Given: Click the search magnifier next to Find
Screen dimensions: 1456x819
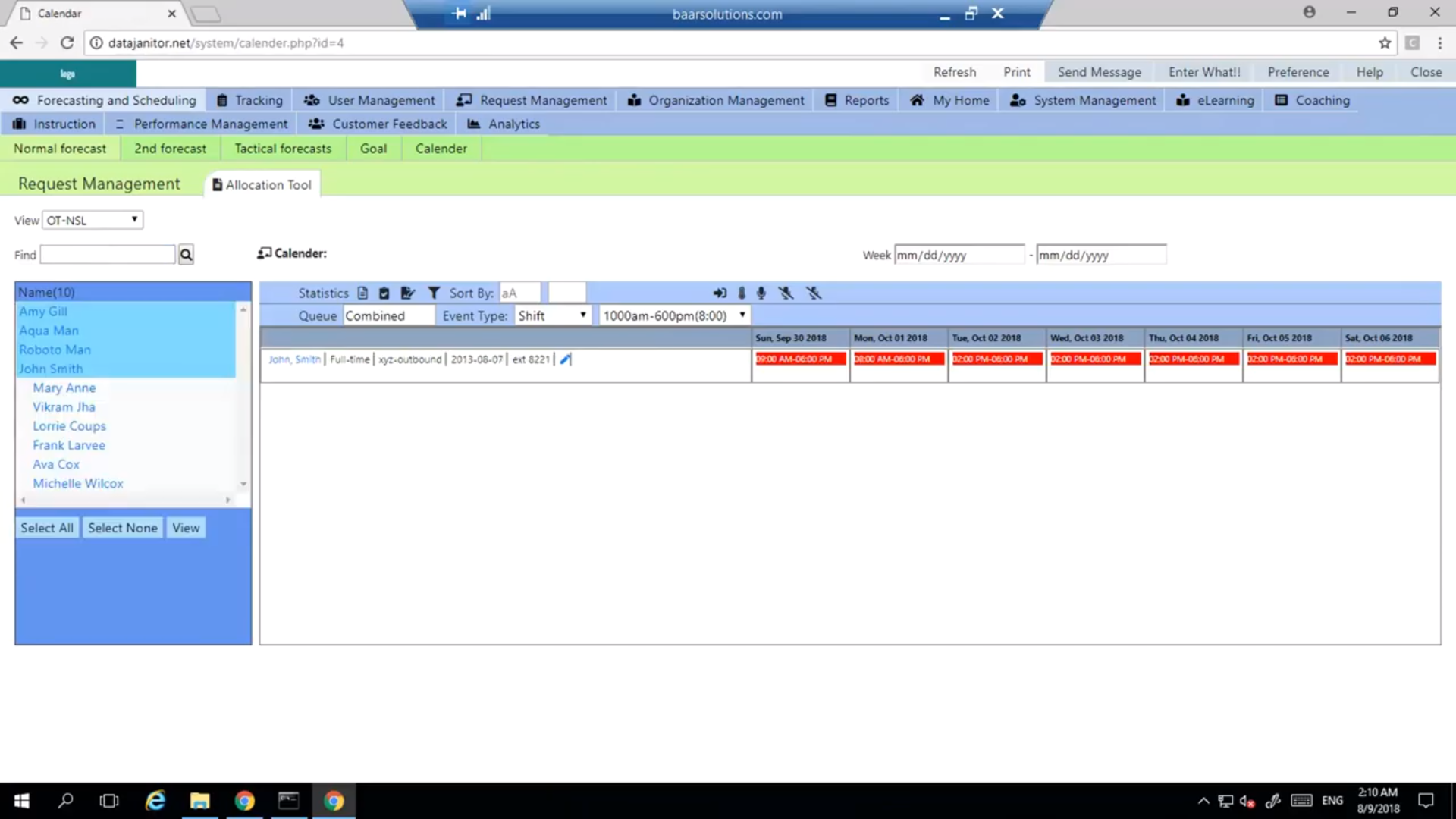Looking at the screenshot, I should [186, 255].
